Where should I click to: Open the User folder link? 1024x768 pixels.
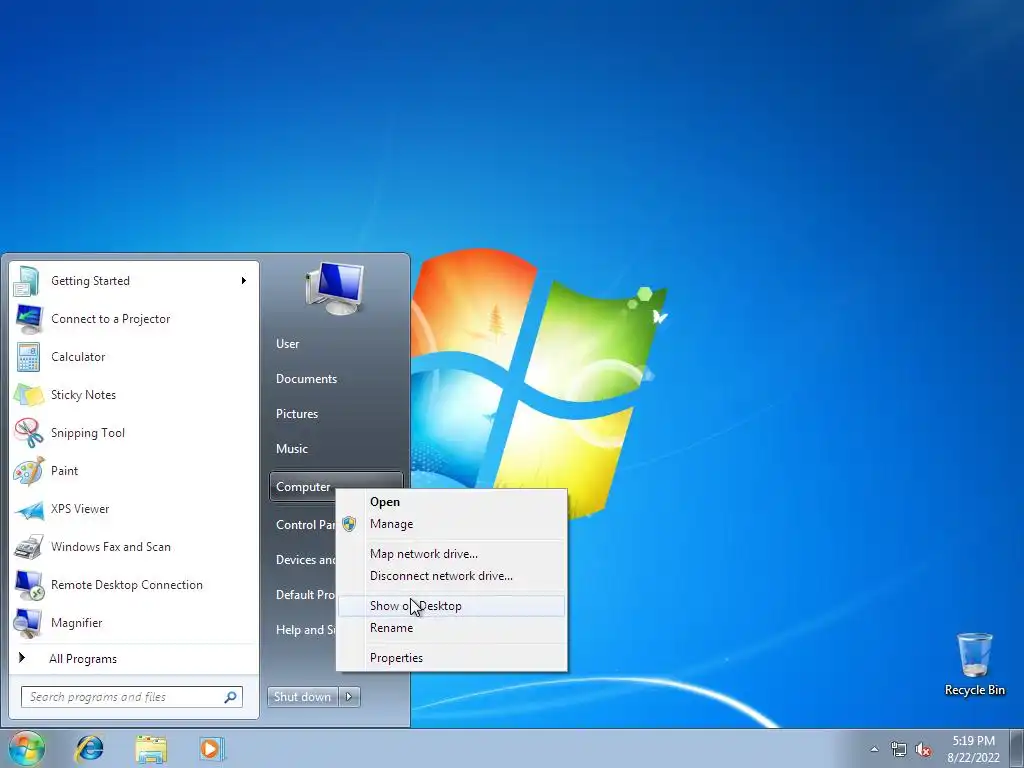tap(336, 344)
